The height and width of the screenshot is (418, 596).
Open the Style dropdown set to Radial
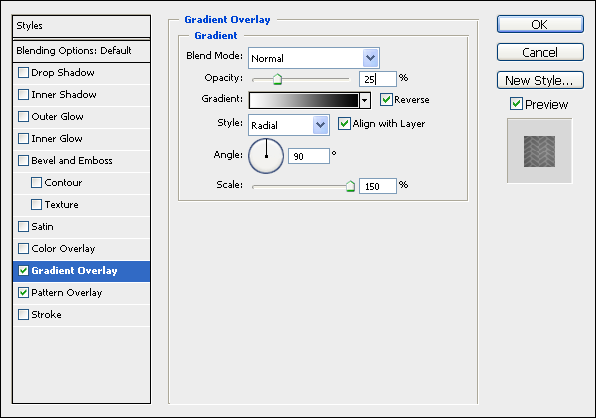point(289,125)
